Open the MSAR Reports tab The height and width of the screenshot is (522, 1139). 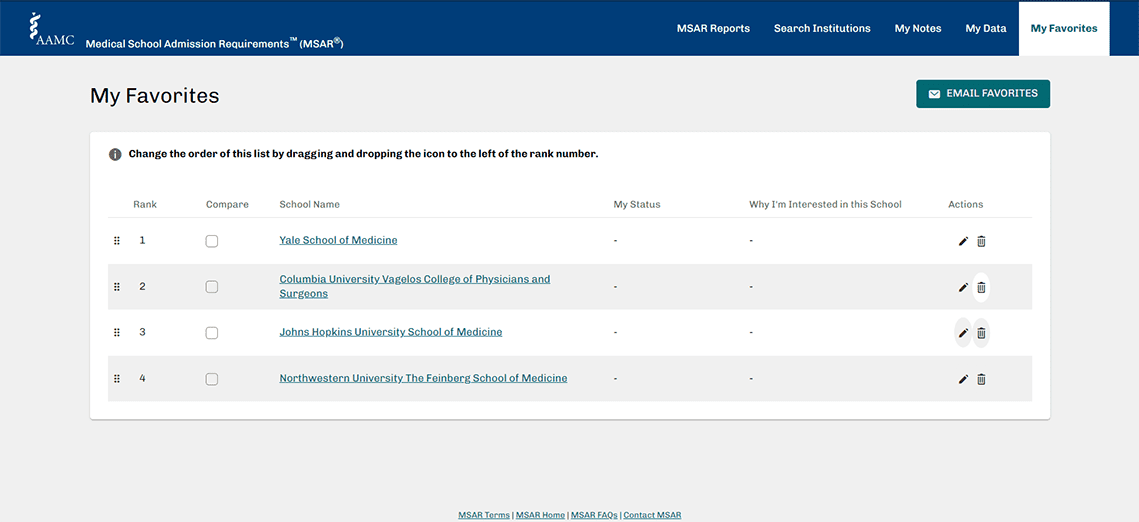713,28
